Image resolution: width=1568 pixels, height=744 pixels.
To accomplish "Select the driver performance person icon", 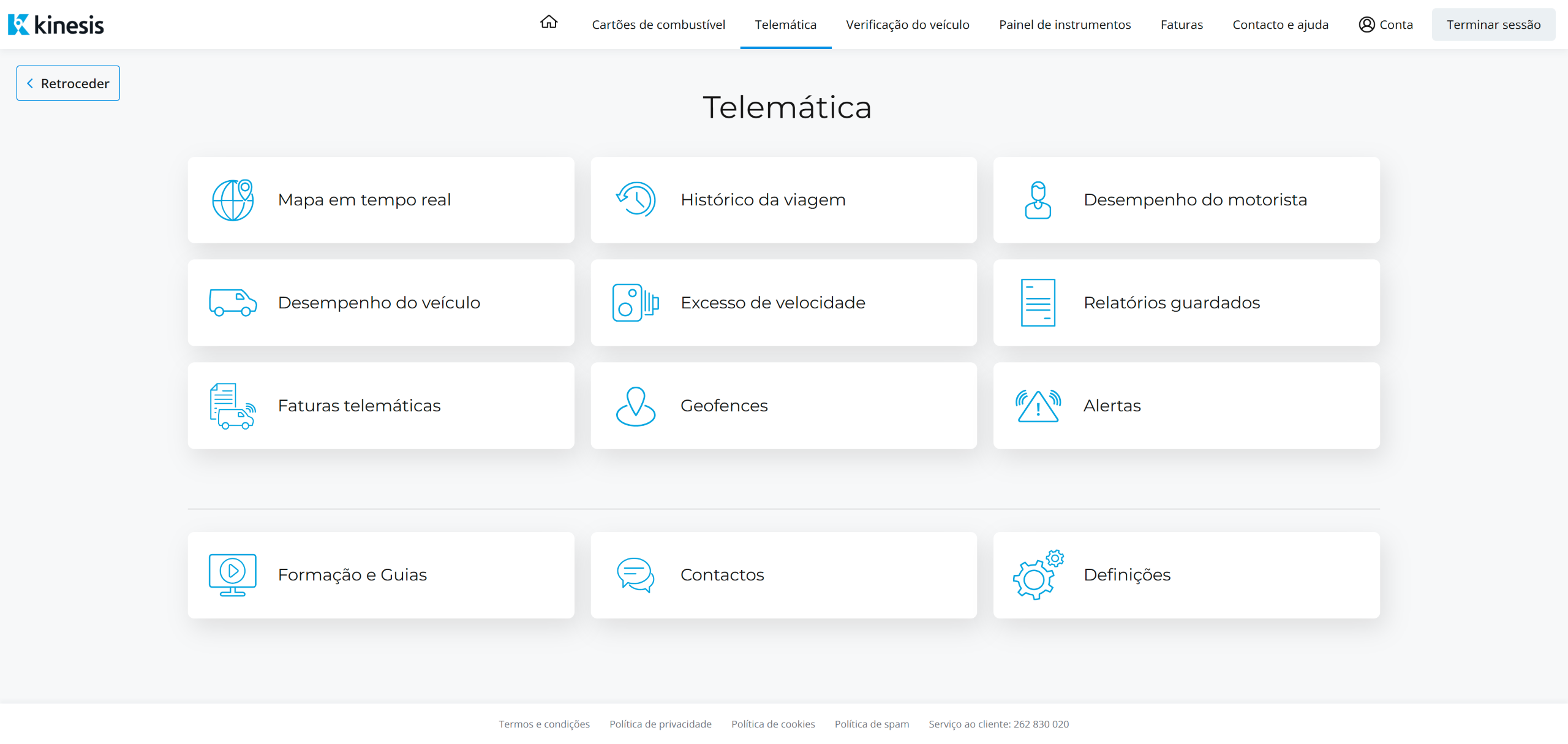I will click(1038, 200).
